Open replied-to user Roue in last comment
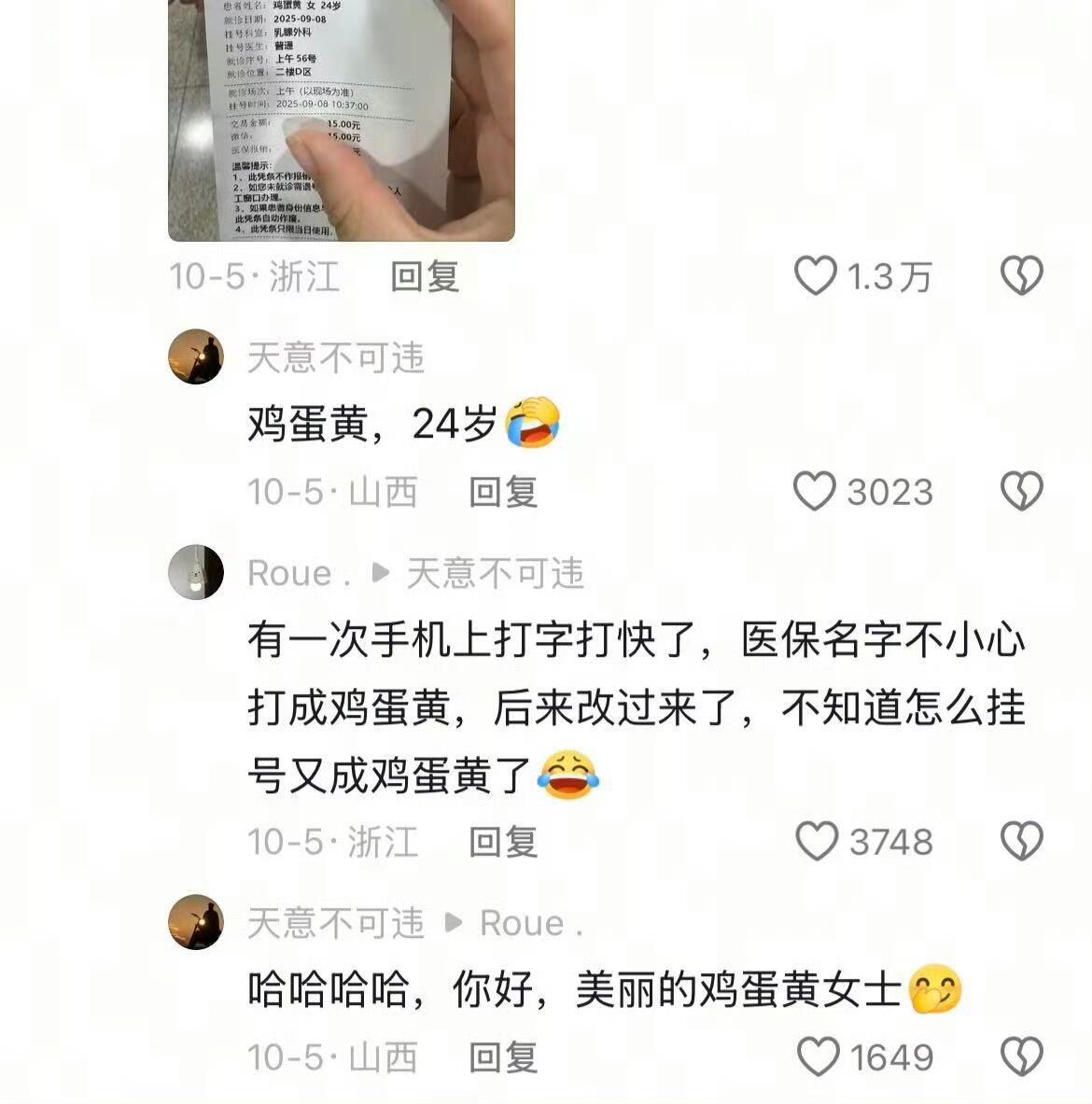 (x=532, y=923)
